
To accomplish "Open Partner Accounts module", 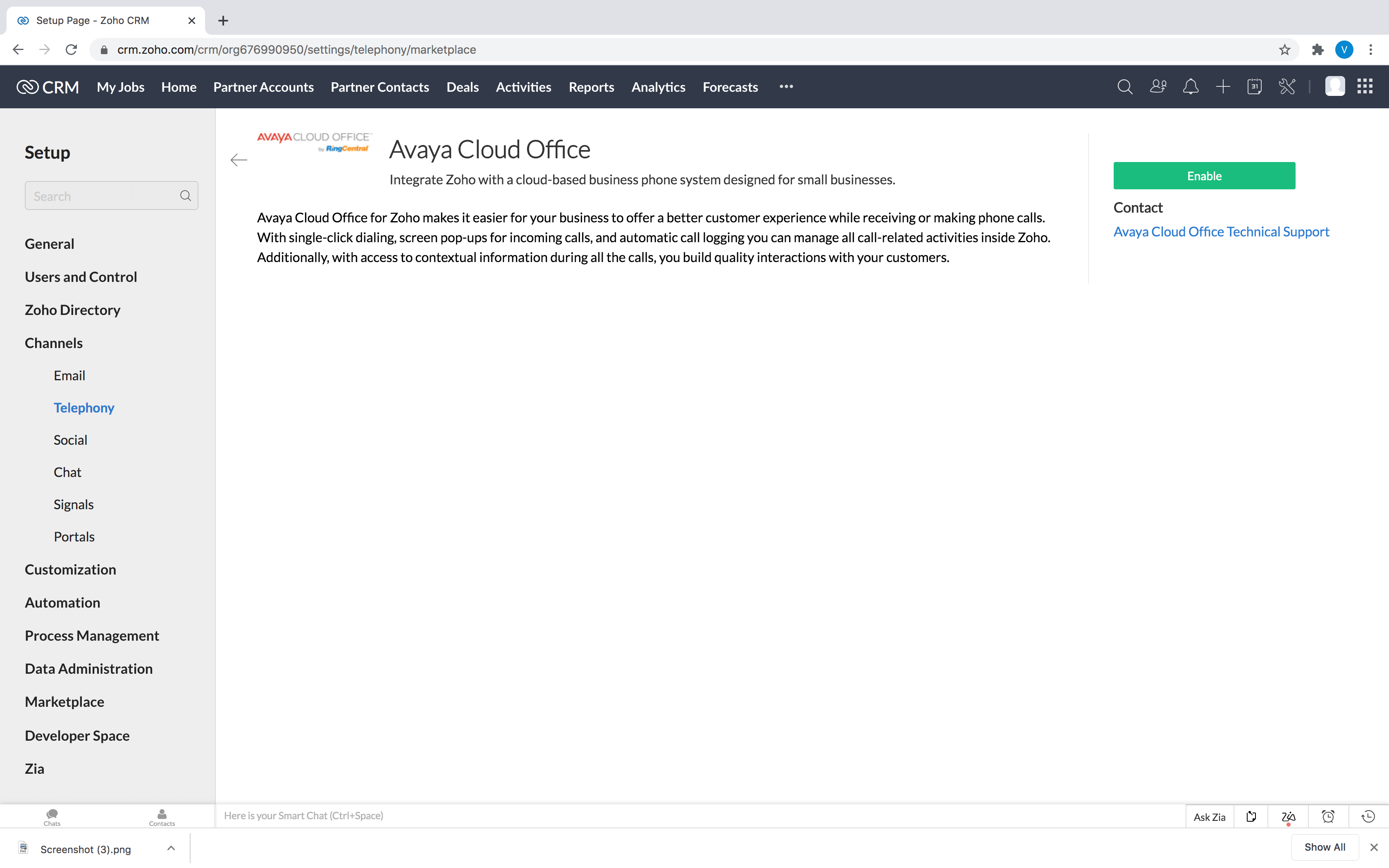I will [263, 87].
